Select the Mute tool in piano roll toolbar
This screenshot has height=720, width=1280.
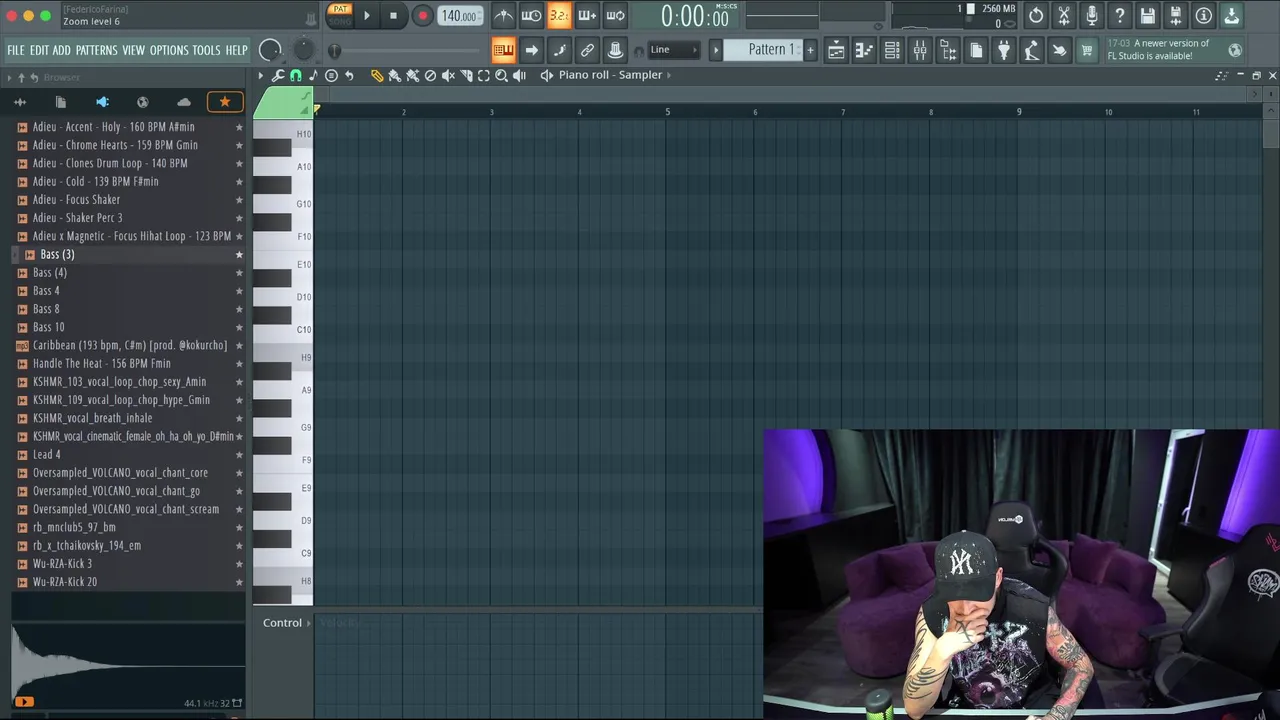click(x=448, y=75)
